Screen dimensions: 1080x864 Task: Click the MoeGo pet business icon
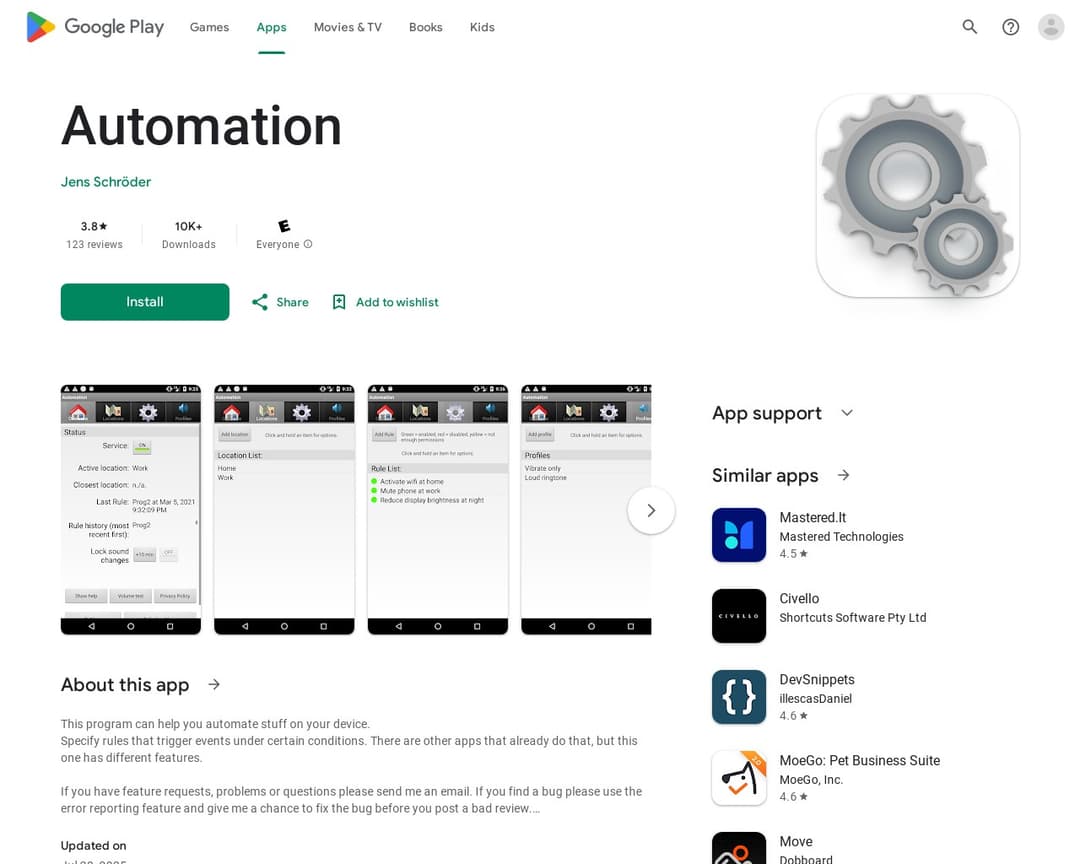point(739,778)
